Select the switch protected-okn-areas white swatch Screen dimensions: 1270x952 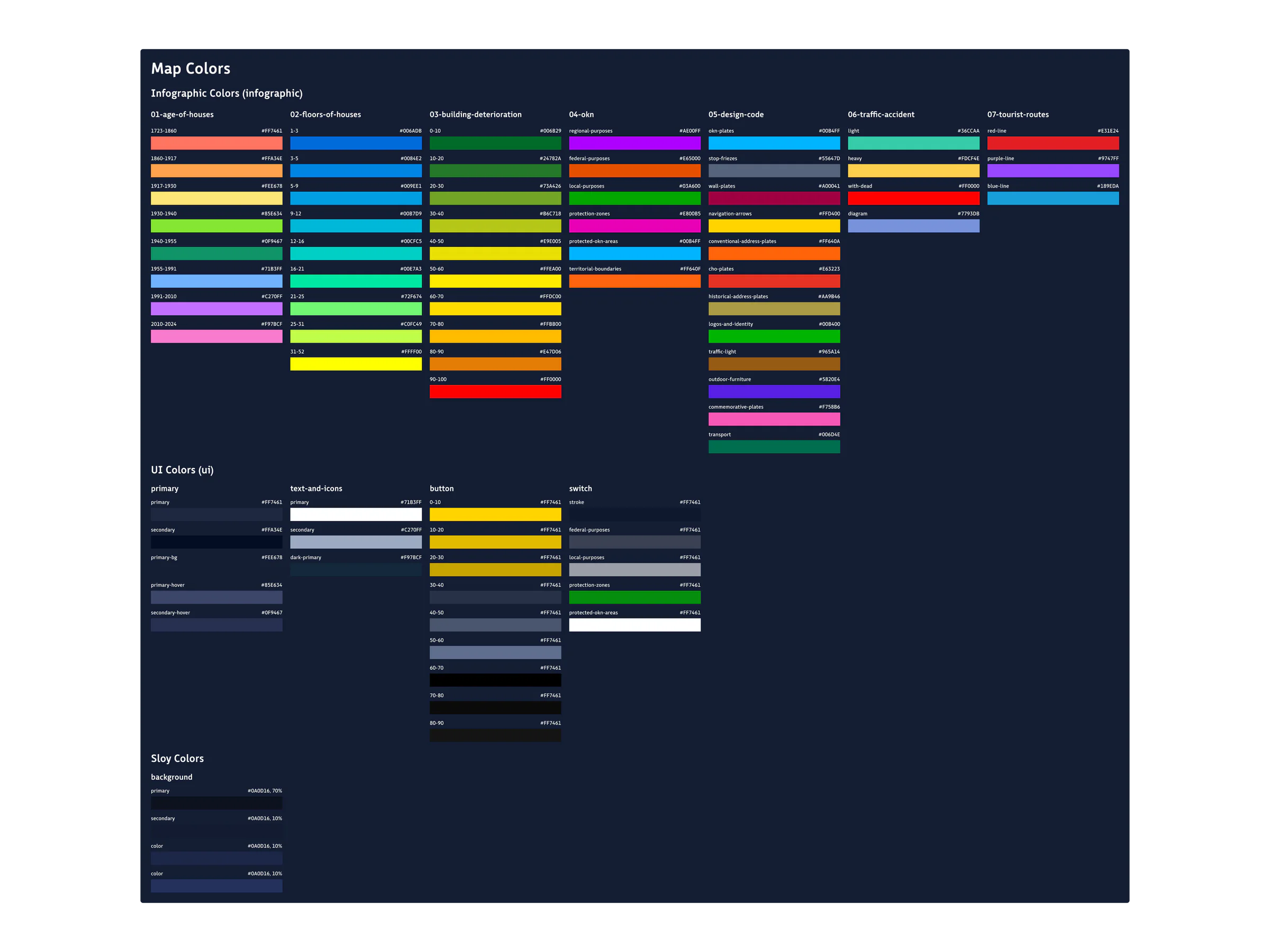point(635,625)
